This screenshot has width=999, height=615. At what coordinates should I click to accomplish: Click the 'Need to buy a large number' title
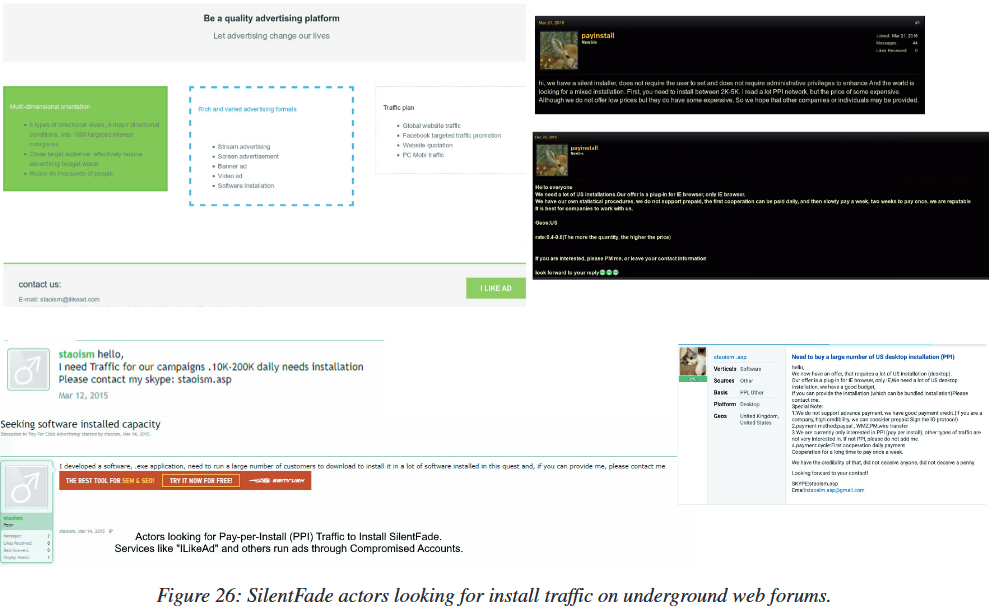pyautogui.click(x=872, y=356)
